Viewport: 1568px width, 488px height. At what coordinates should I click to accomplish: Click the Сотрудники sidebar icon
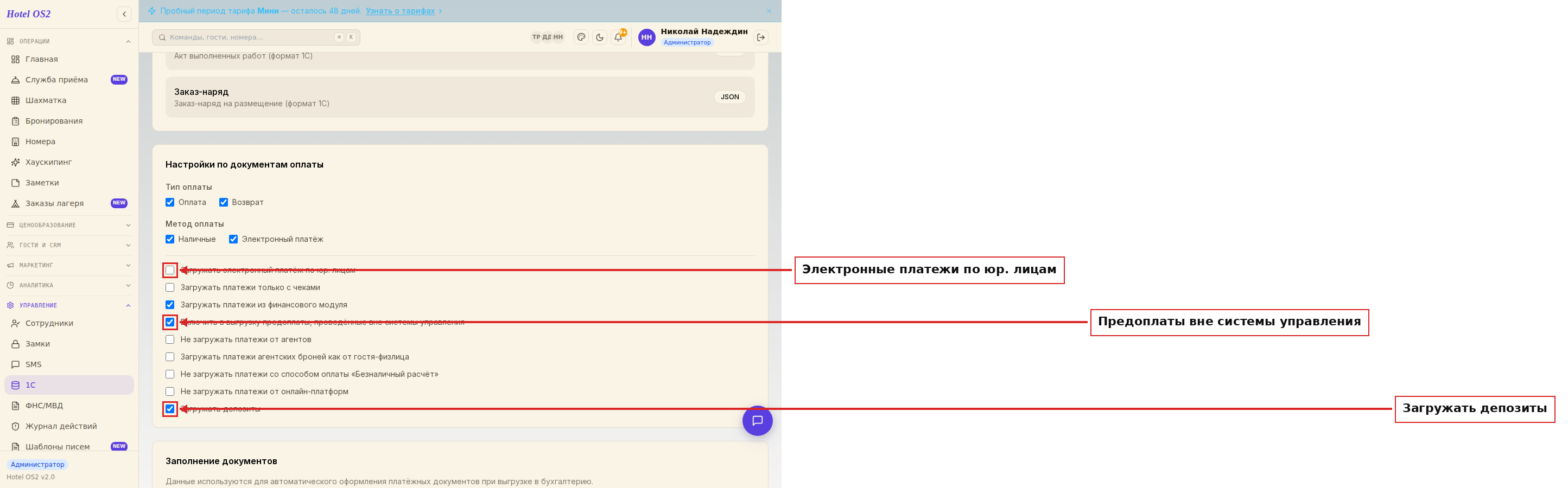point(16,323)
